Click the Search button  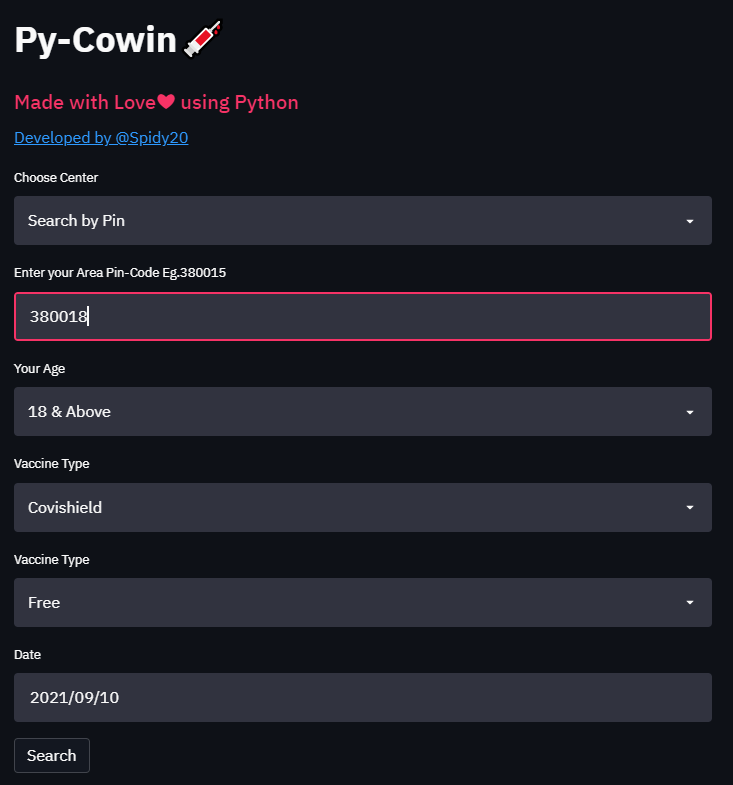tap(52, 755)
